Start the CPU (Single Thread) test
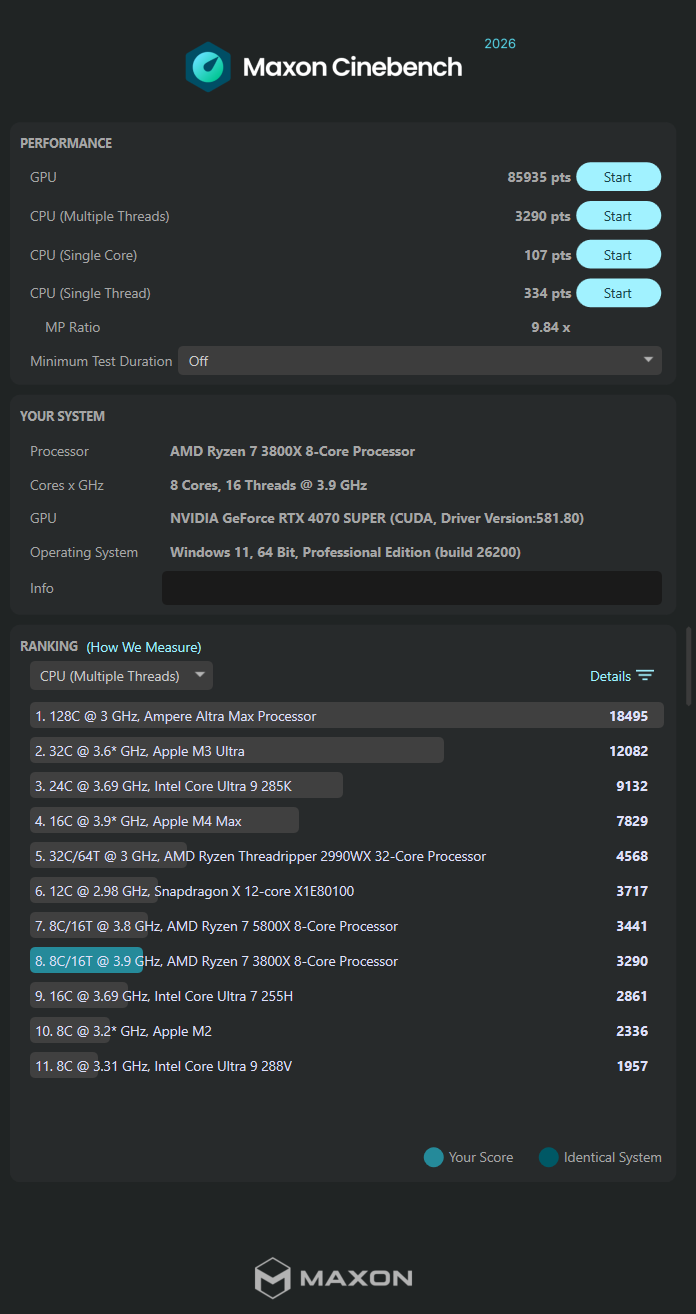 [618, 293]
